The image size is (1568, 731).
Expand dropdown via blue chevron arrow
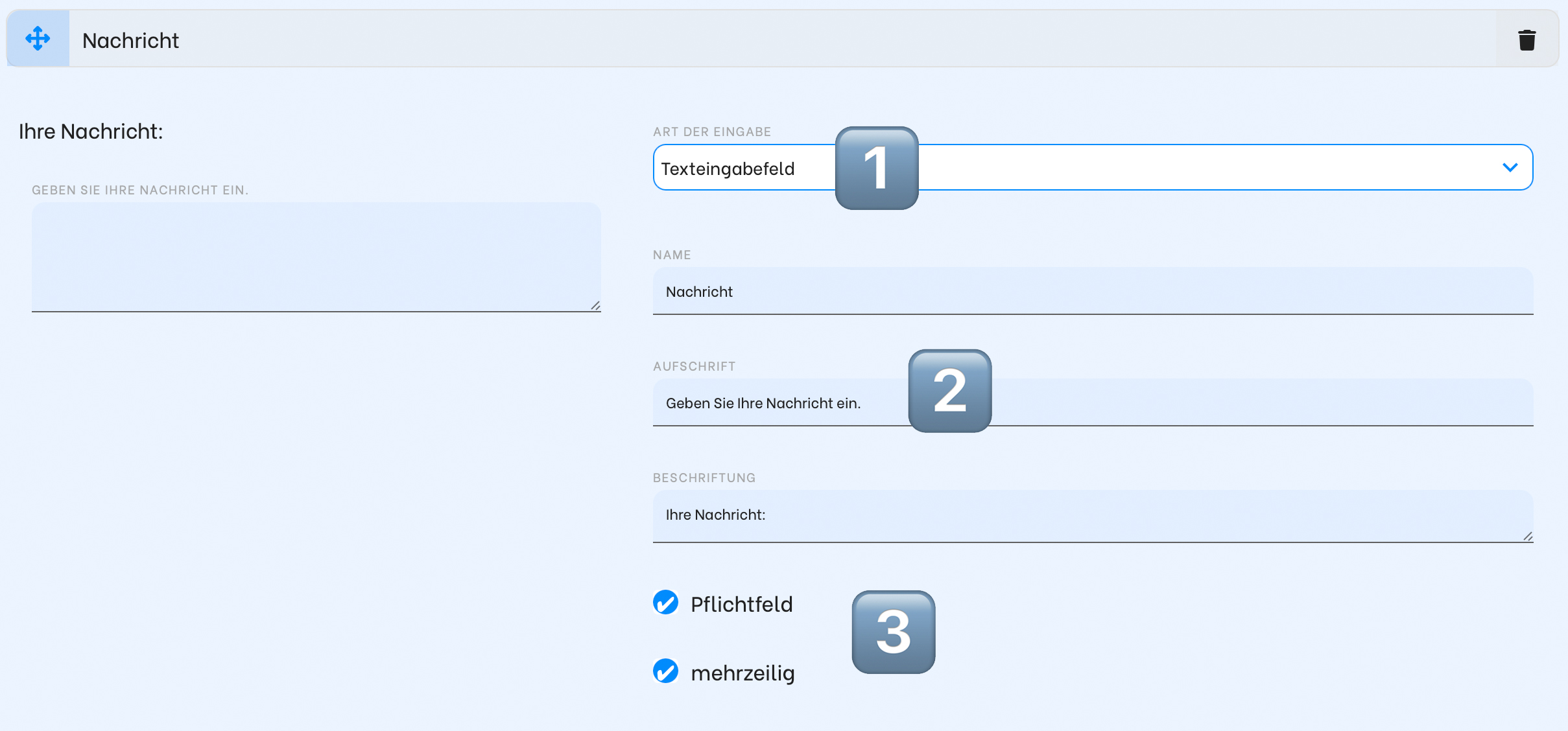1510,167
